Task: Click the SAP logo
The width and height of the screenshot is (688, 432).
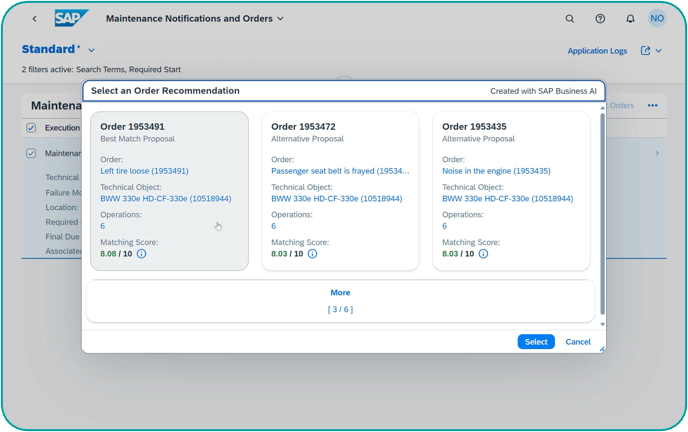Action: pos(71,18)
